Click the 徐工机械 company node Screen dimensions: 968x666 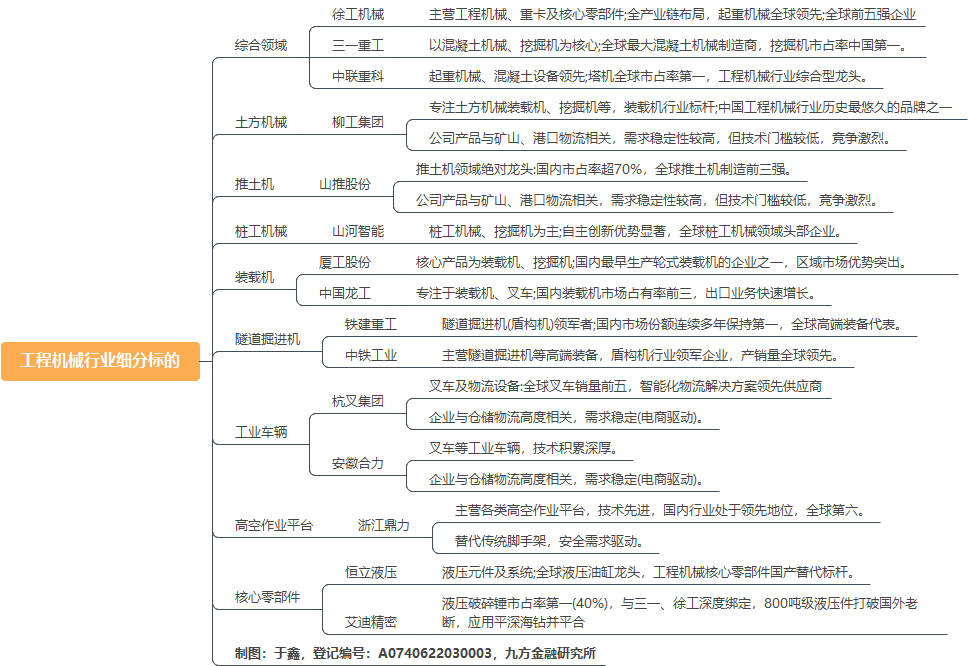click(358, 14)
